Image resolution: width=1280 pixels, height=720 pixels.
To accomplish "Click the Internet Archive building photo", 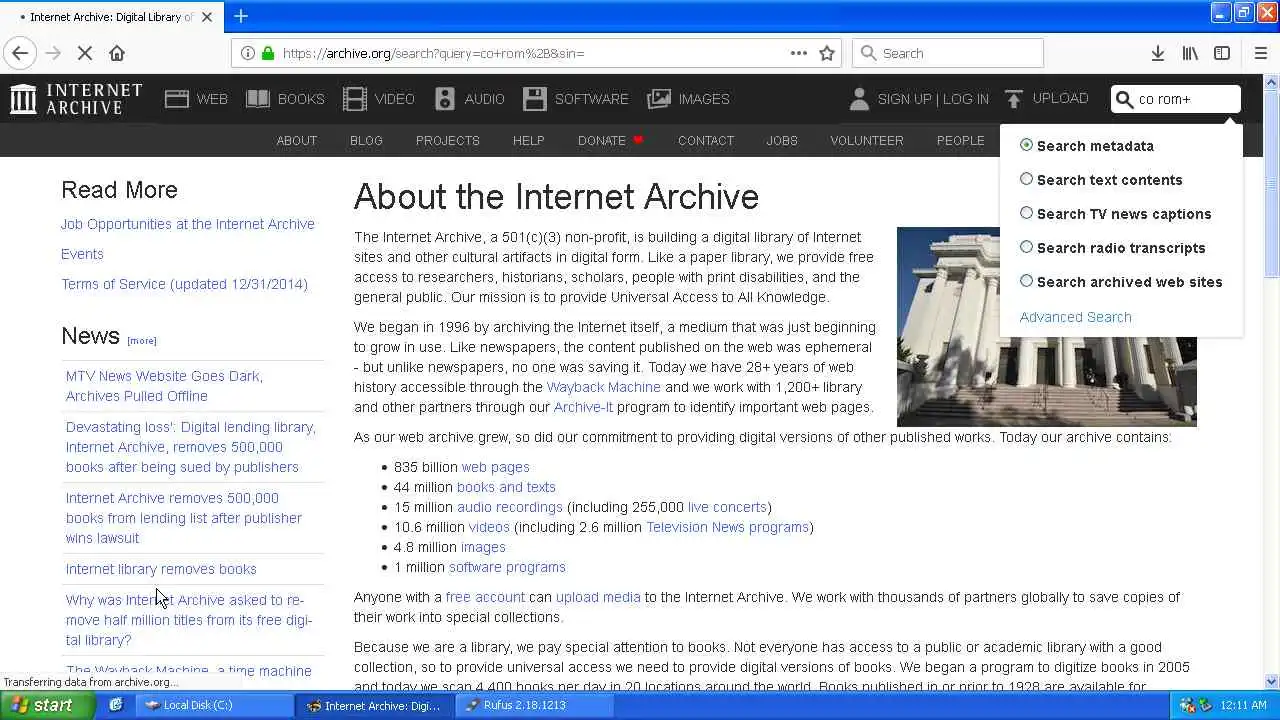I will tap(1046, 327).
